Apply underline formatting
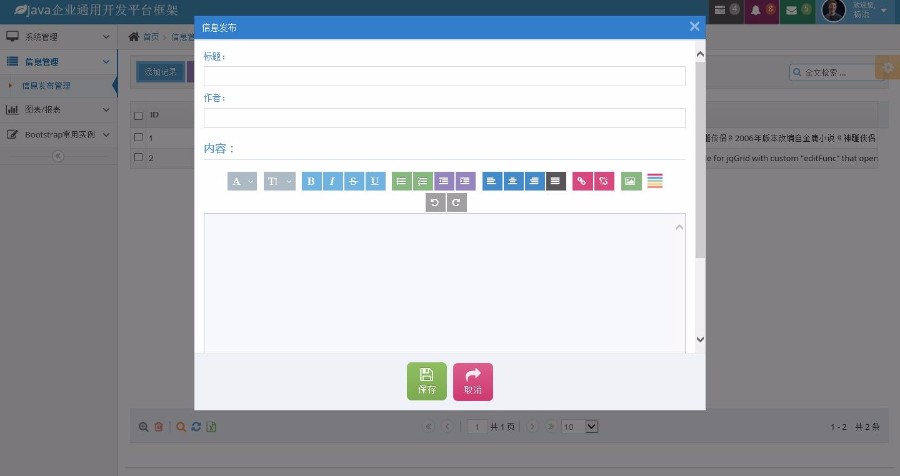The image size is (900, 476). click(x=375, y=181)
